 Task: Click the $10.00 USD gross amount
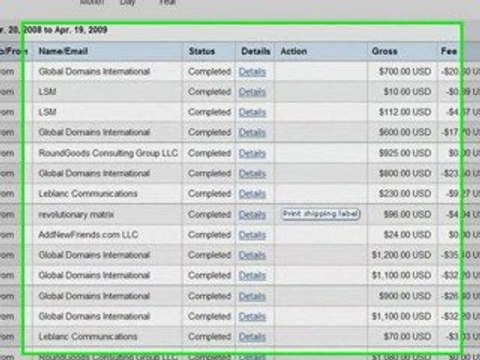(407, 92)
